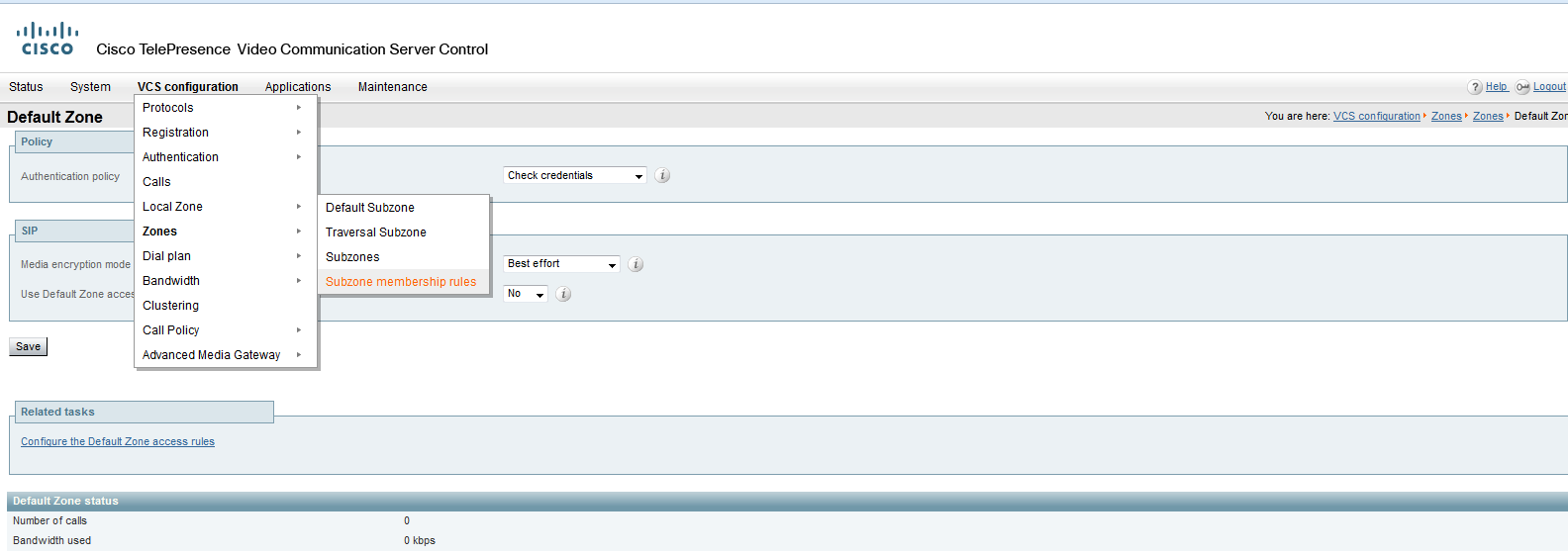The width and height of the screenshot is (1568, 557).
Task: Follow VCS configuration breadcrumb link
Action: 1376,117
